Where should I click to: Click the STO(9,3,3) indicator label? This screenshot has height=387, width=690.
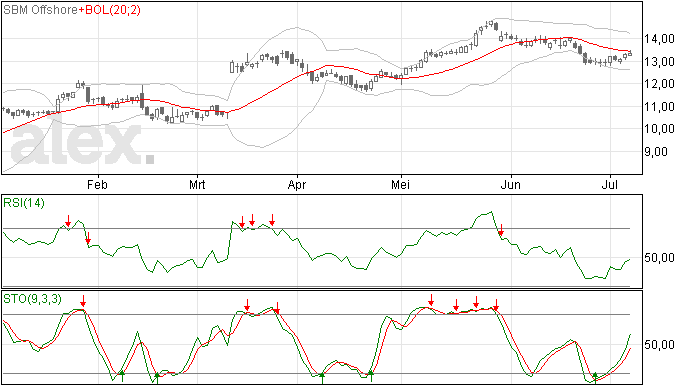coord(33,299)
